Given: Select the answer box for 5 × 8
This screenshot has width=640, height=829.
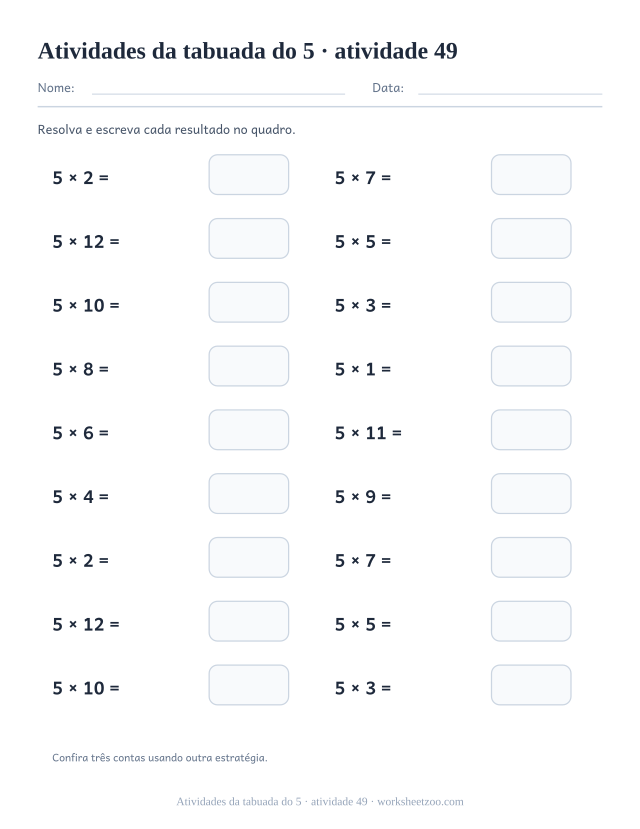Looking at the screenshot, I should click(x=249, y=366).
